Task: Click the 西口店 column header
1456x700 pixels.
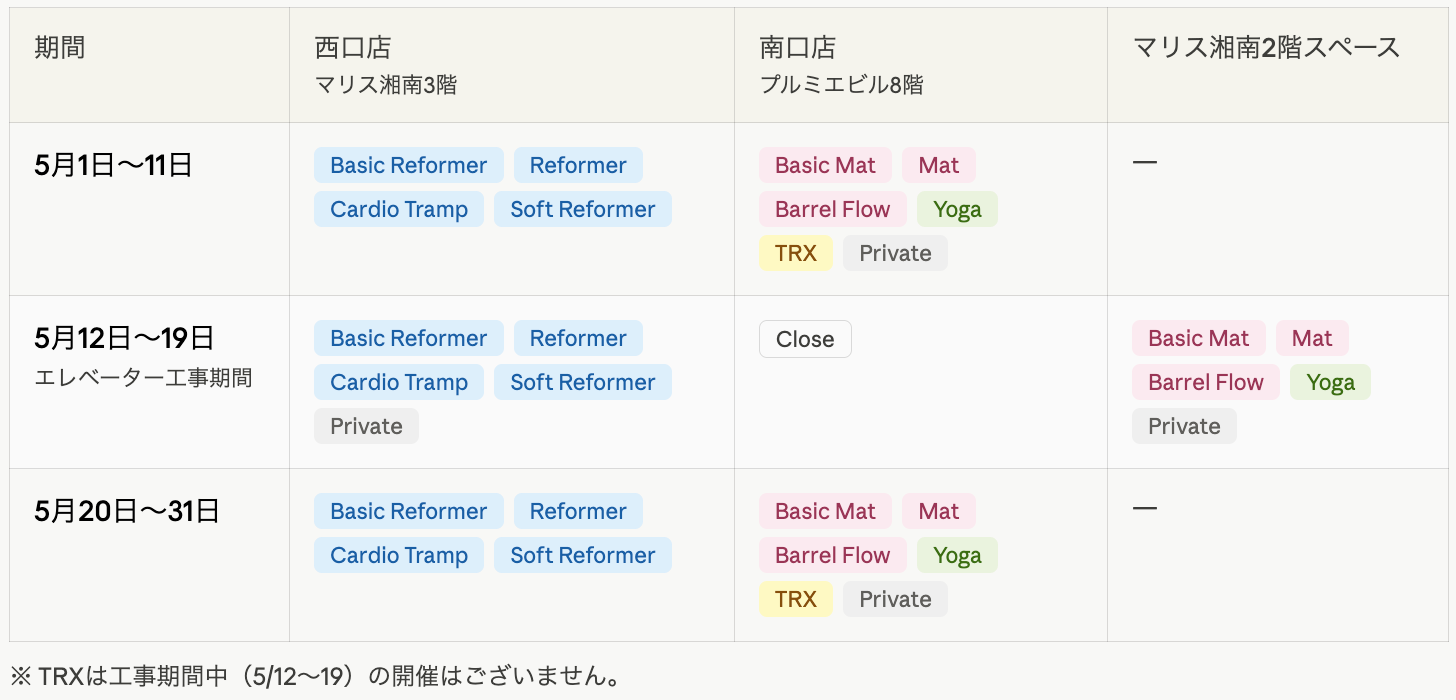Action: pos(352,47)
